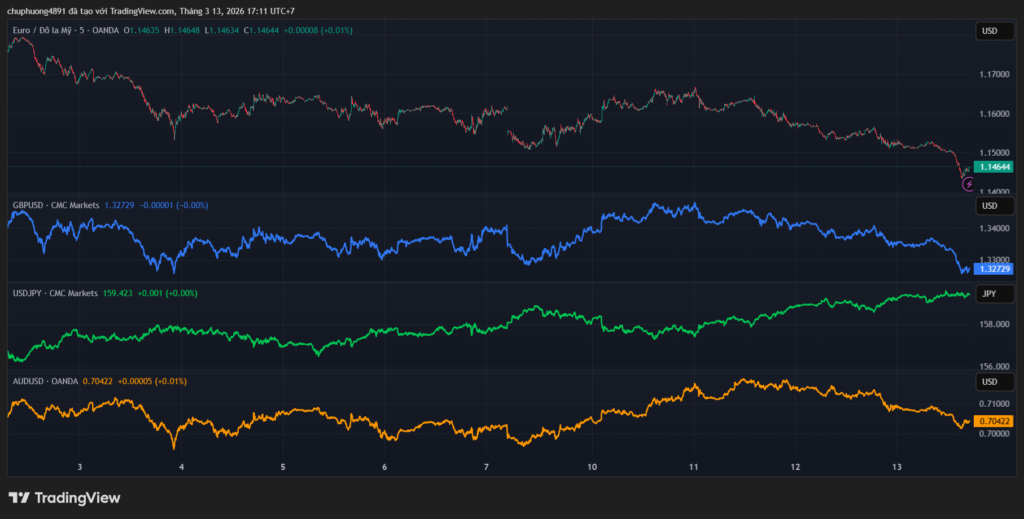Click the purple lightning bolt icon

point(968,184)
